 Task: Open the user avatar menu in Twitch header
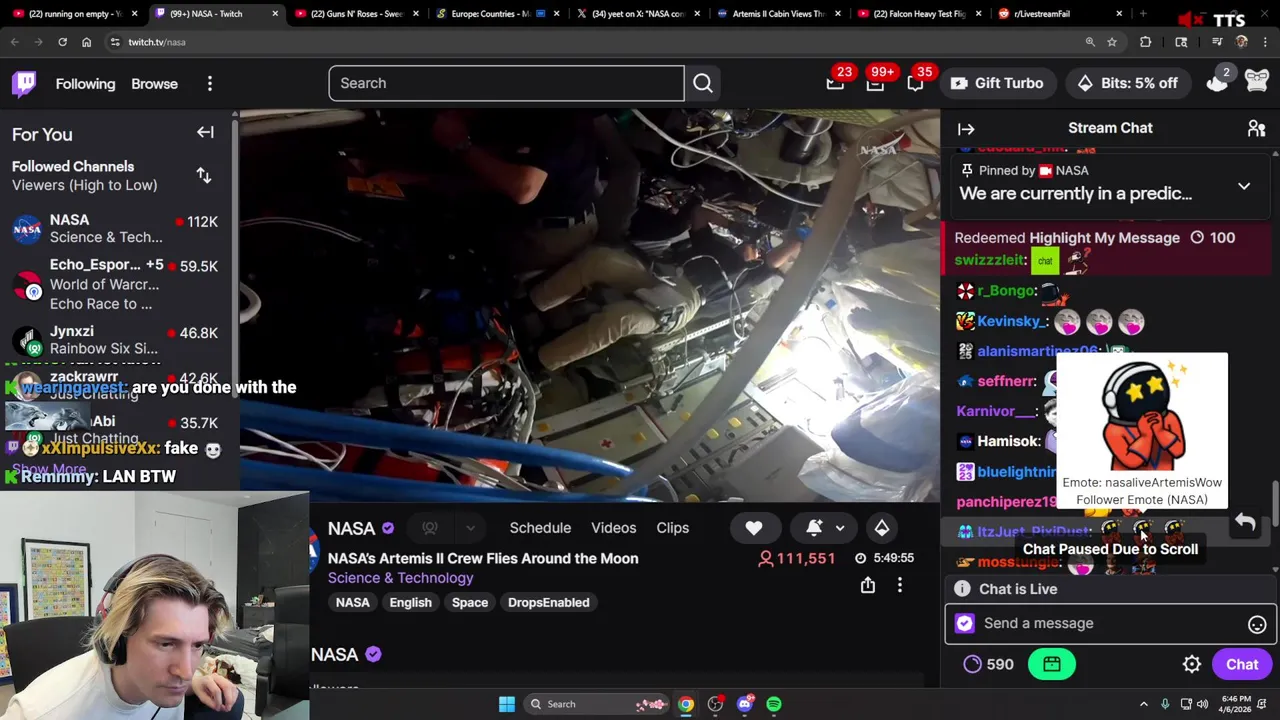pos(1257,83)
